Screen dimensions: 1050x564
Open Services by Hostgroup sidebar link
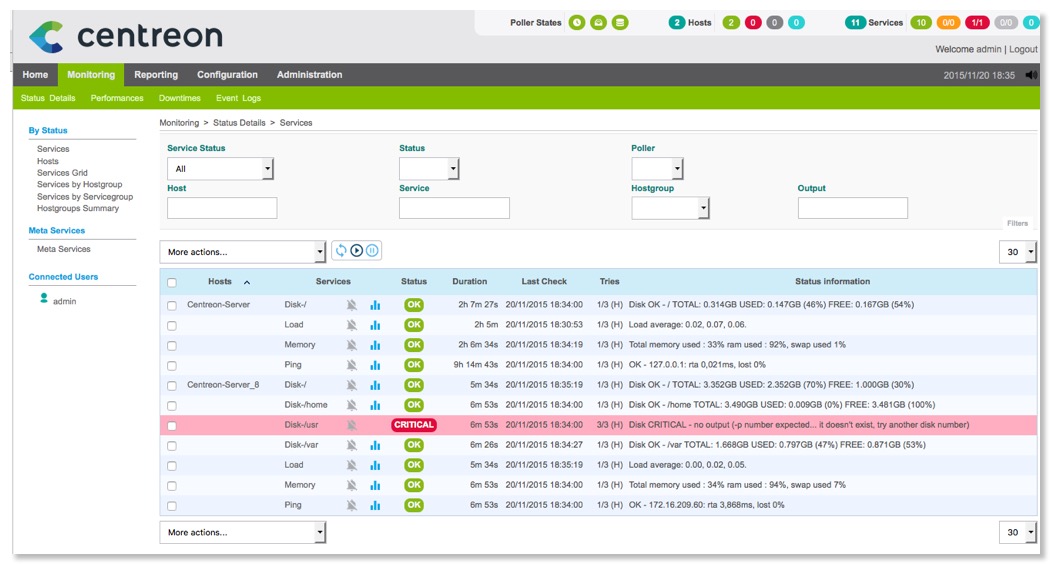pyautogui.click(x=80, y=184)
